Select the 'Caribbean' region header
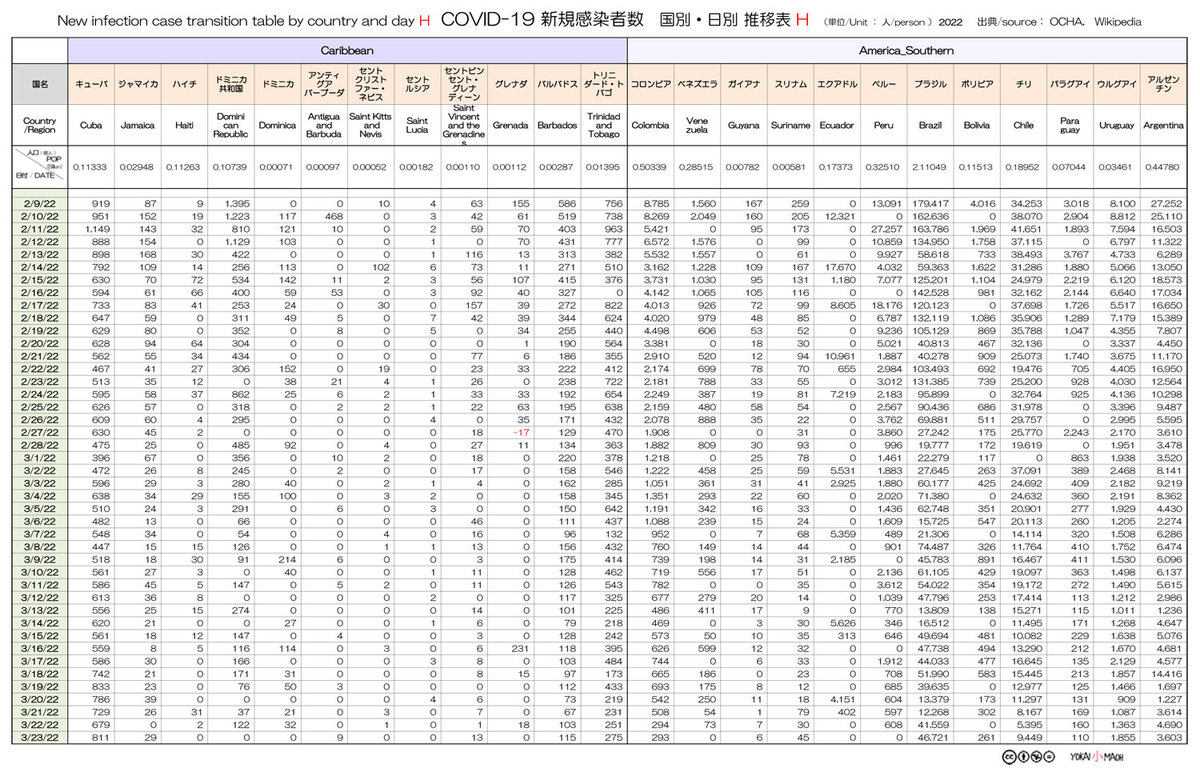Image resolution: width=1200 pixels, height=772 pixels. [348, 49]
